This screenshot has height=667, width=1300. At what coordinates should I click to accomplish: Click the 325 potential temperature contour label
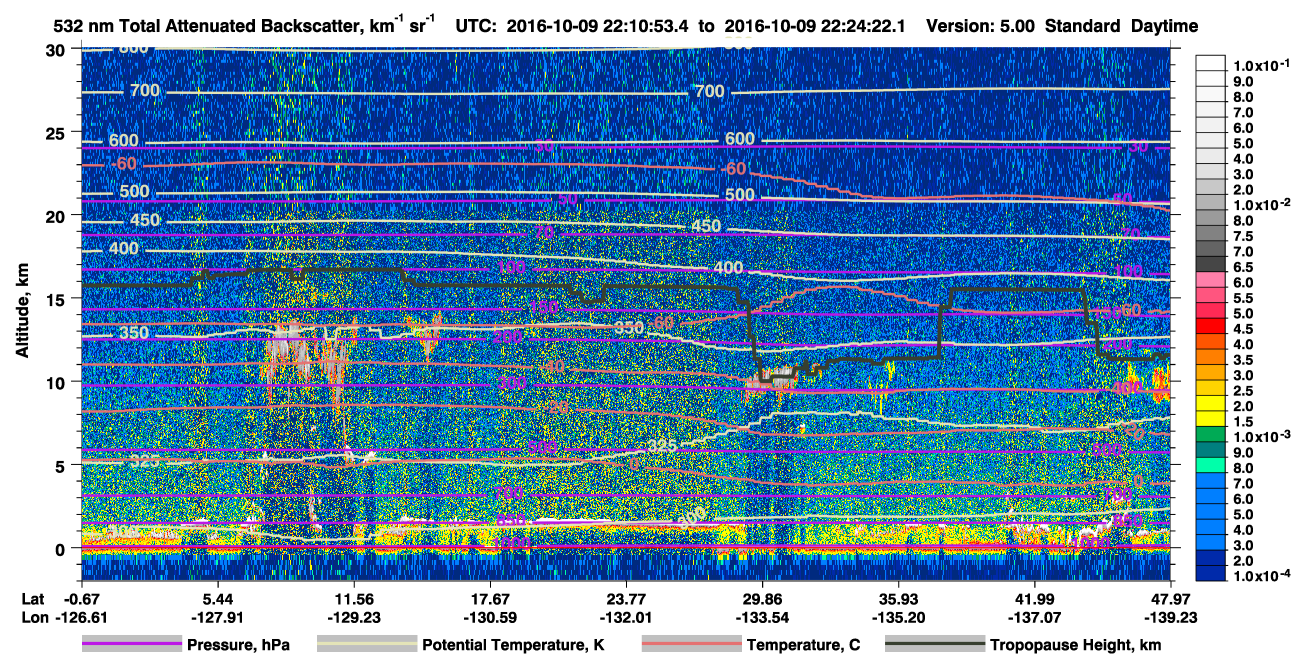tap(661, 446)
